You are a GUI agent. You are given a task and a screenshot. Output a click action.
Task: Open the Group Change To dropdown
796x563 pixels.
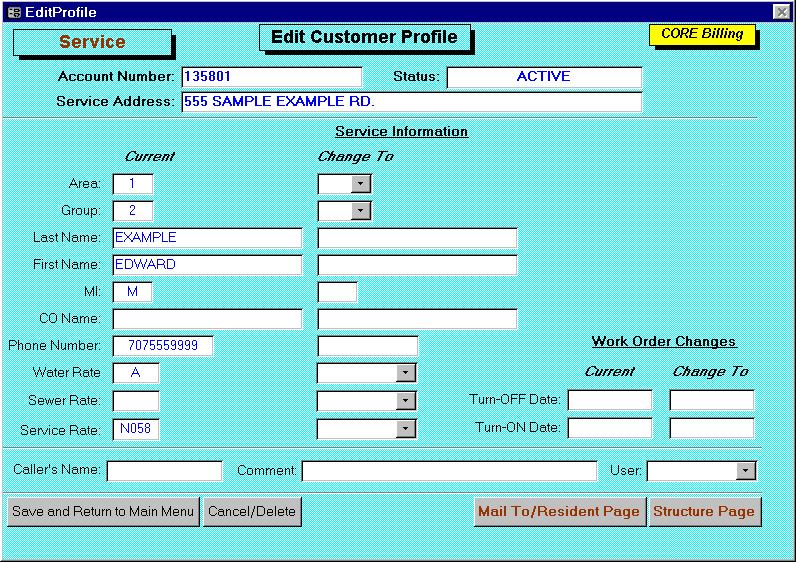point(360,211)
